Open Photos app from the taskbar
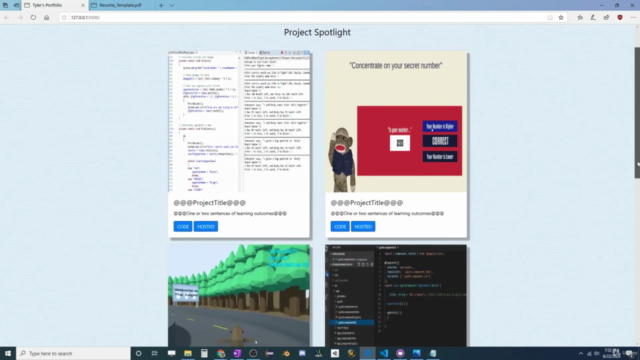Screen dimensions: 640x360 (417, 353)
